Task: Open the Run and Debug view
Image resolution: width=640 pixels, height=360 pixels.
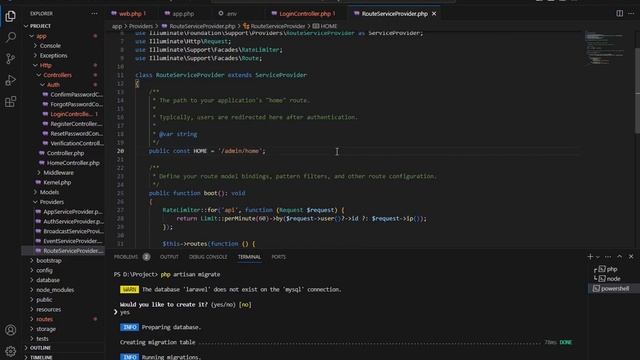Action: (x=11, y=80)
